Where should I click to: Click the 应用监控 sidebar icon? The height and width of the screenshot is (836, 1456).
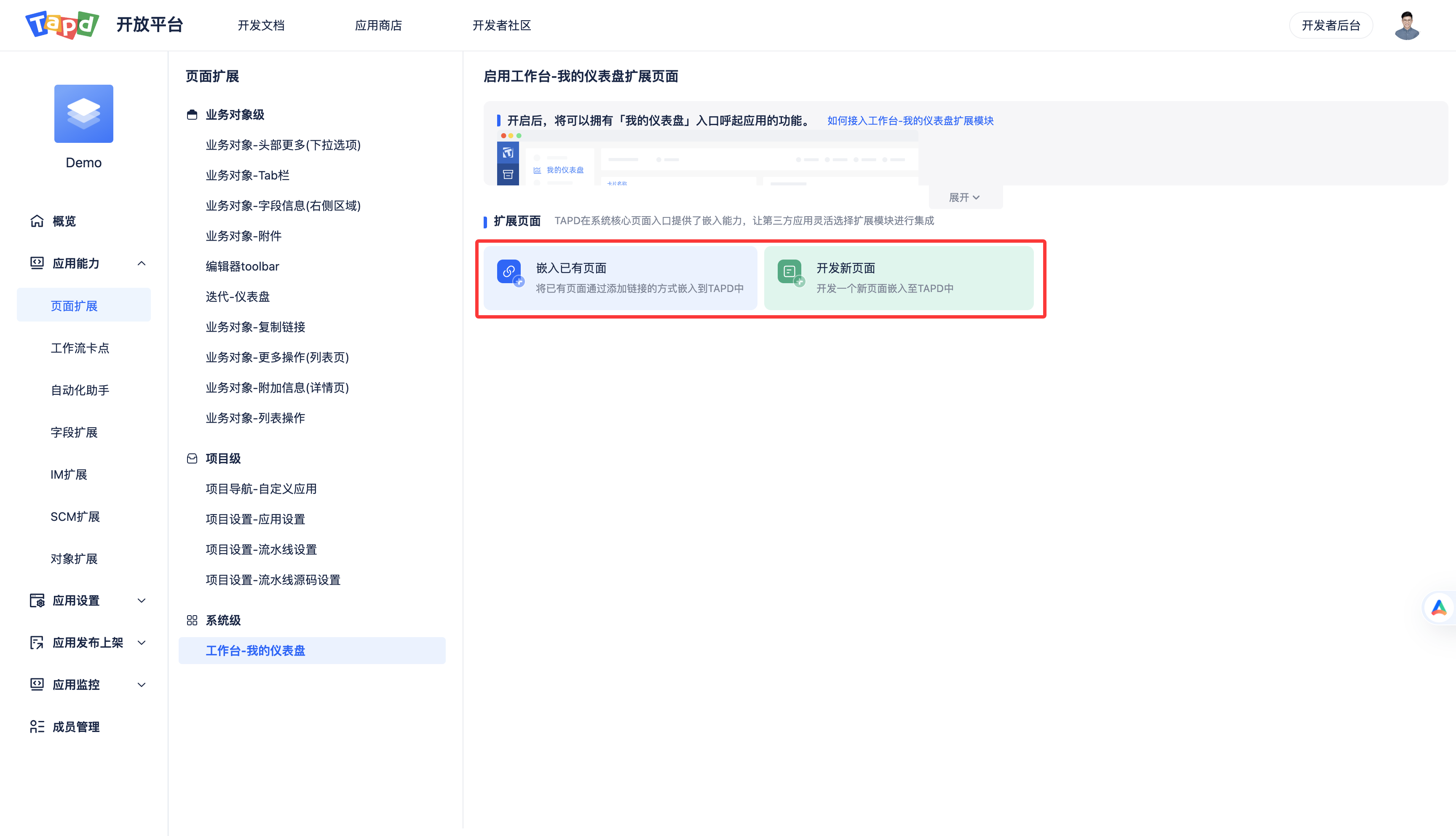coord(36,684)
